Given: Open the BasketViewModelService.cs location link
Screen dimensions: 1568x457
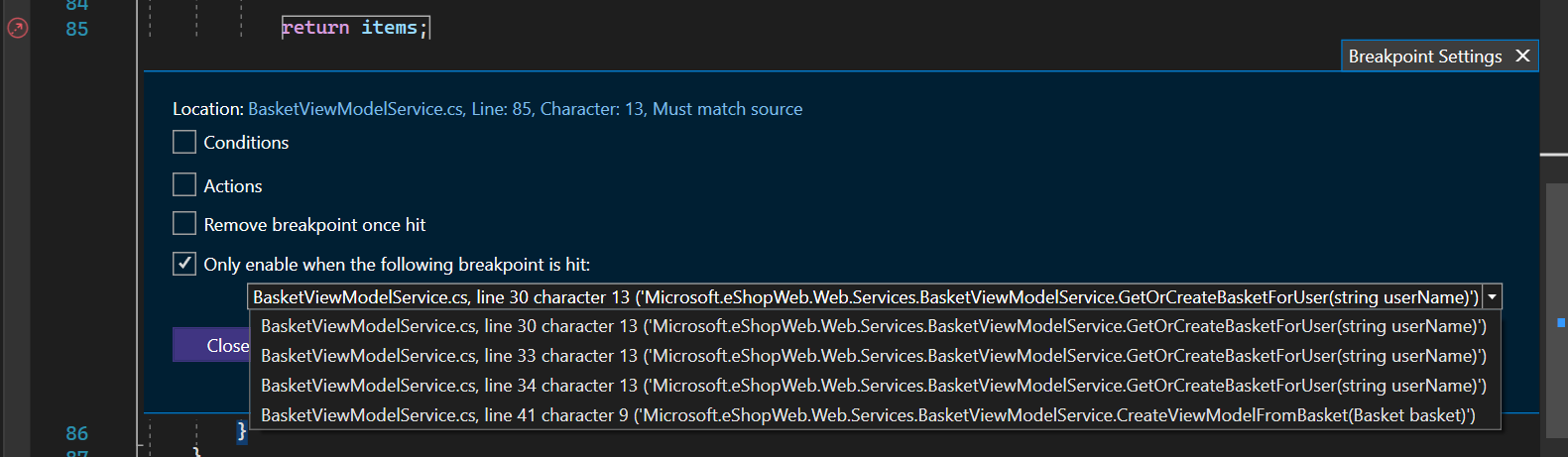Looking at the screenshot, I should click(x=525, y=109).
